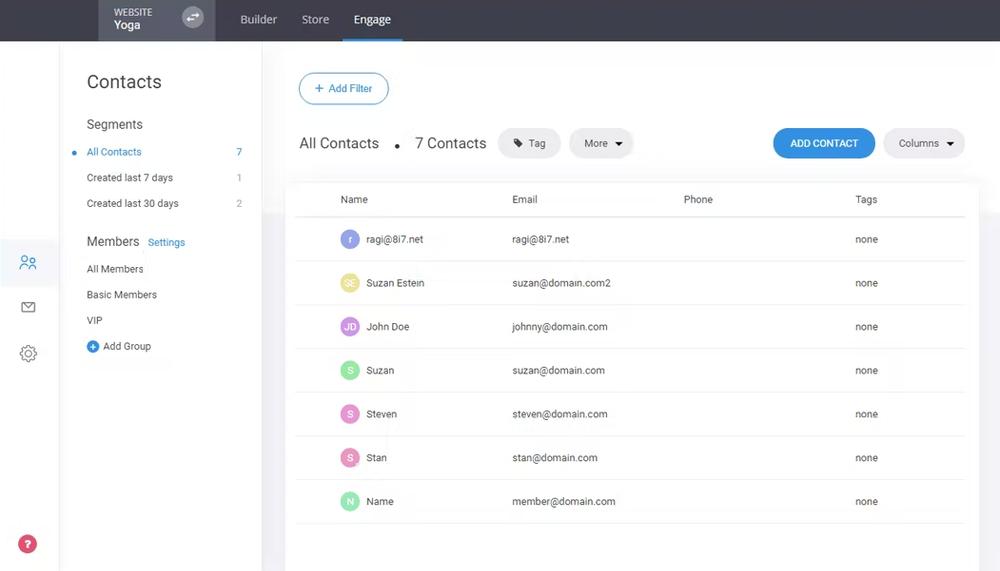Click email steven@domain.com
Image resolution: width=1000 pixels, height=571 pixels.
pos(560,414)
